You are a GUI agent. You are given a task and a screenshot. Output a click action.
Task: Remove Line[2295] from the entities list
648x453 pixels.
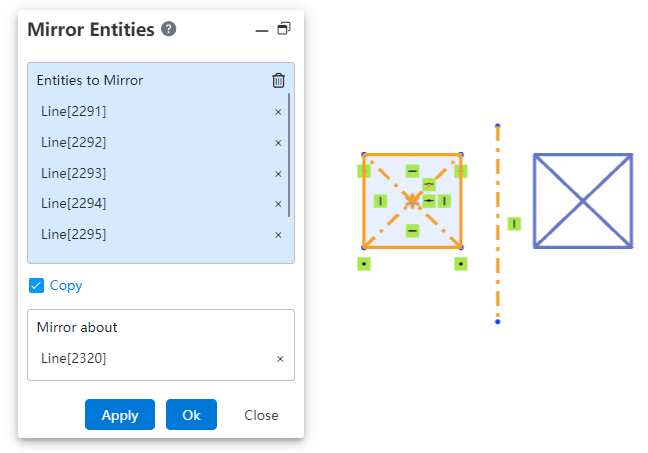278,235
